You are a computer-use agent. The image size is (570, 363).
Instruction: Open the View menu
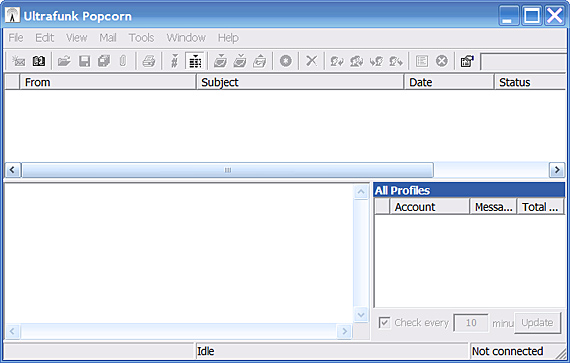click(x=77, y=38)
